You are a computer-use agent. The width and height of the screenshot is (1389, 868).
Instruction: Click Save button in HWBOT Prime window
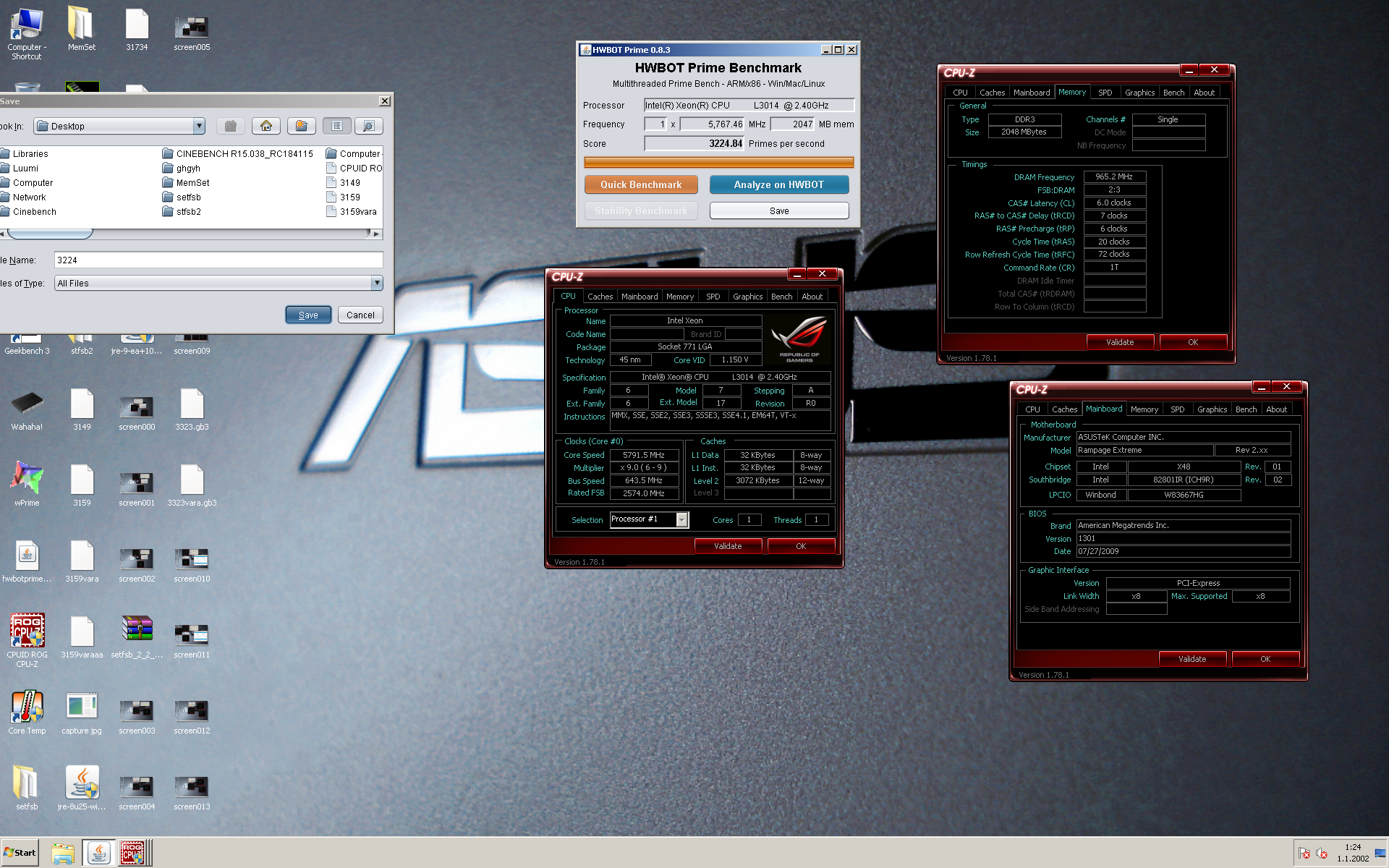(x=778, y=210)
